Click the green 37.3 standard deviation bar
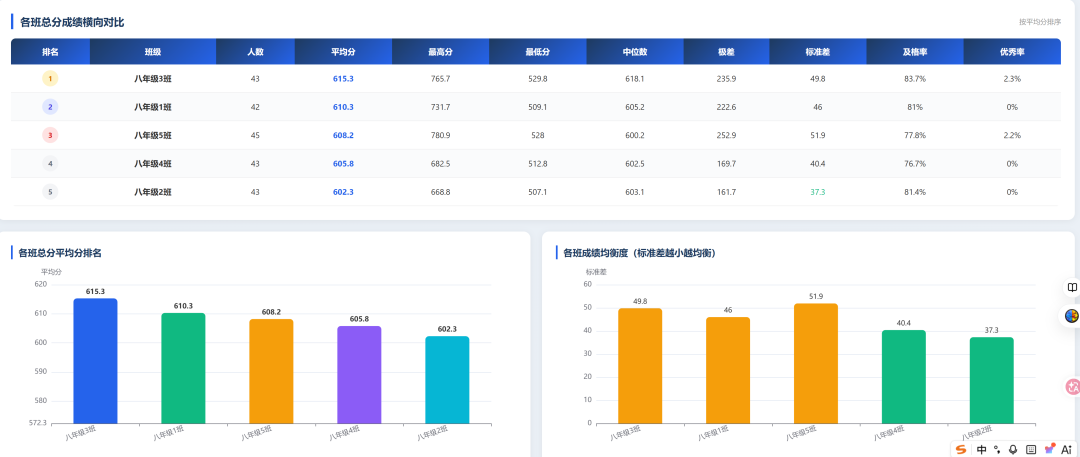 [991, 380]
